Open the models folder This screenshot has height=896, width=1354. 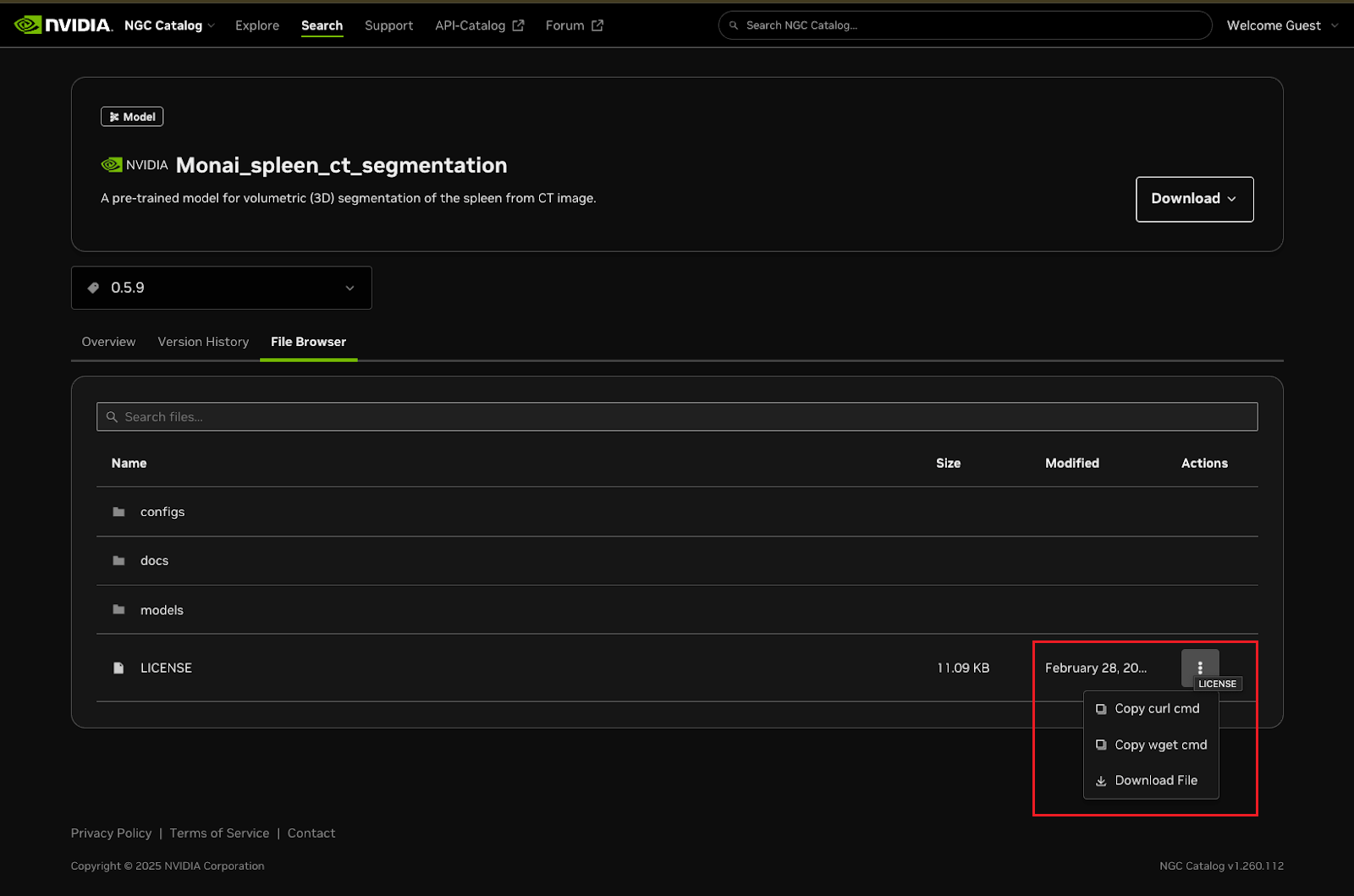(162, 610)
